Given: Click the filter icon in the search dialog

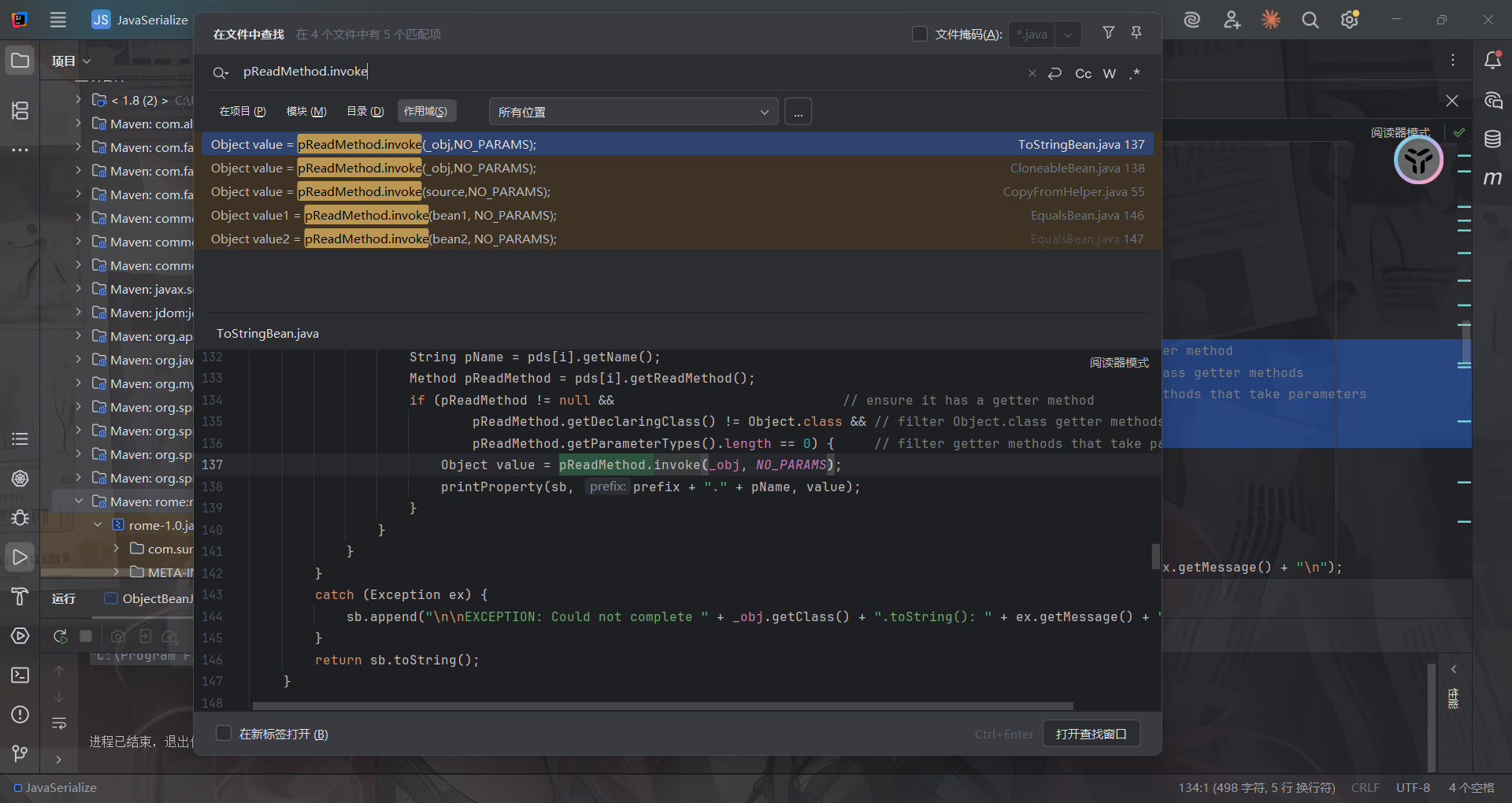Looking at the screenshot, I should [1108, 33].
